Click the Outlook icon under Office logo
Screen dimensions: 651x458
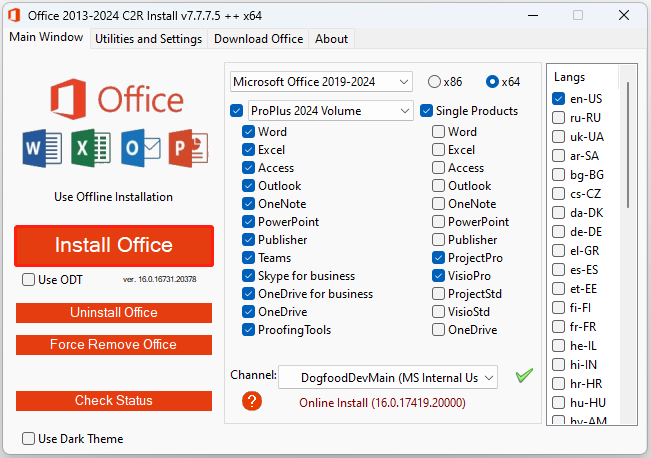[x=139, y=148]
